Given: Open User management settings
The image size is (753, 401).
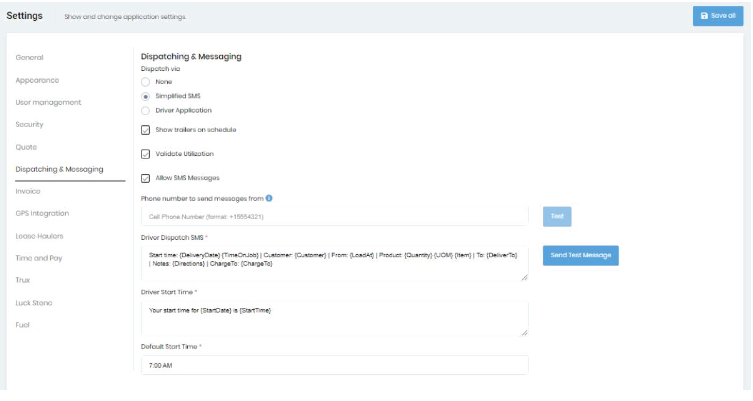Looking at the screenshot, I should coord(48,102).
